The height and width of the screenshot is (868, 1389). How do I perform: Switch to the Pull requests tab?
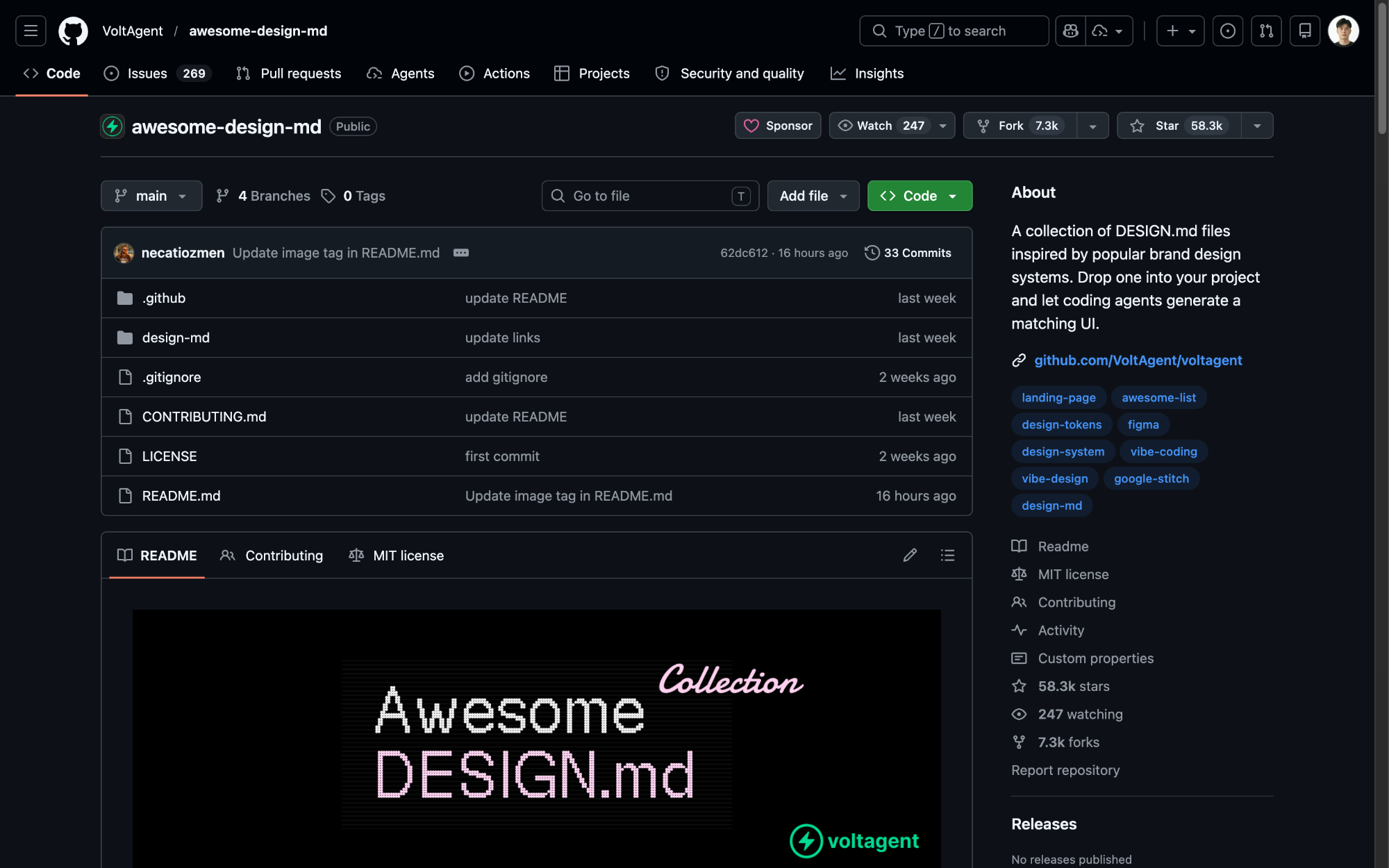[288, 74]
